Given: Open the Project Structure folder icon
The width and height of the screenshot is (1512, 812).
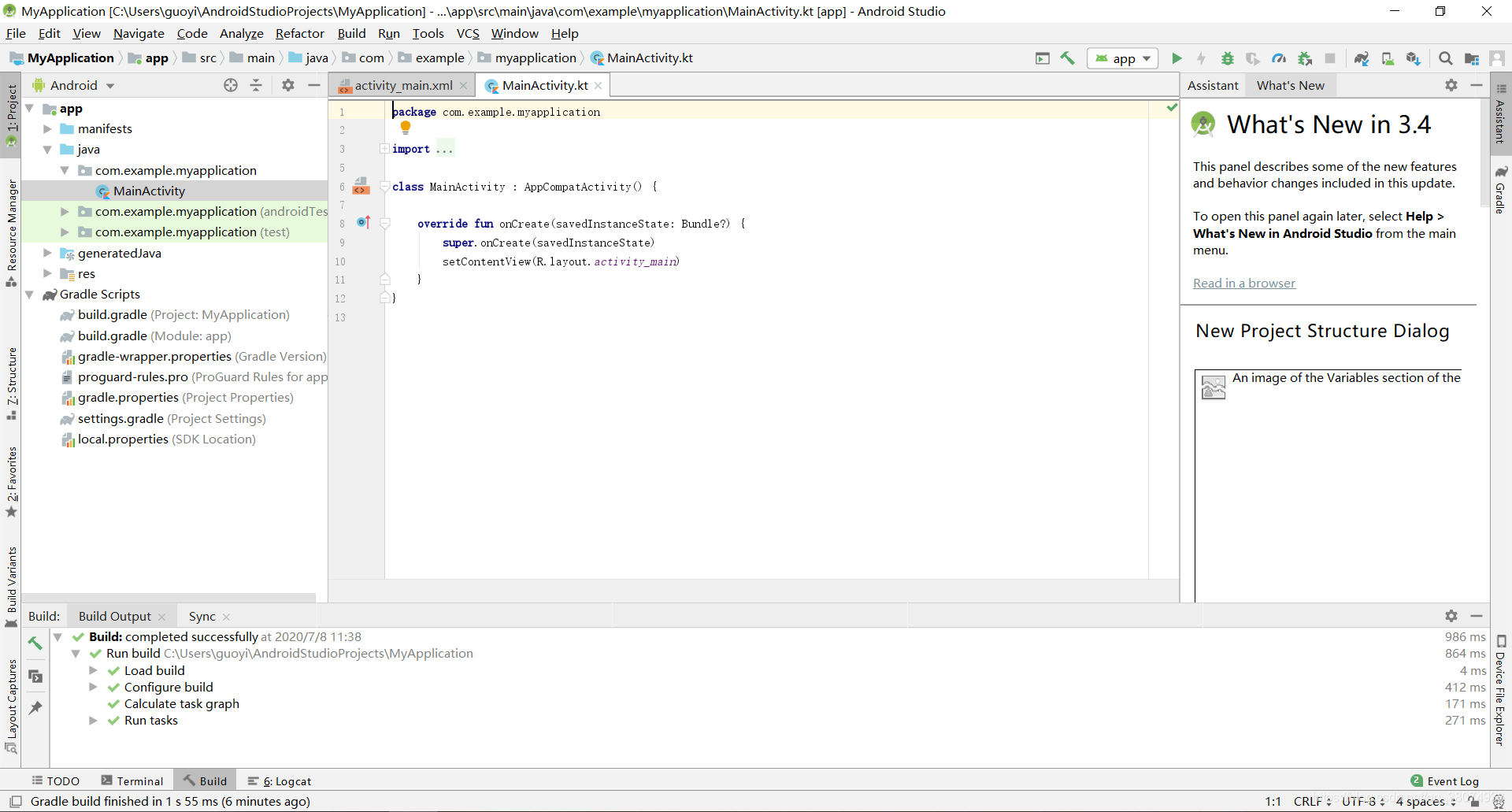Looking at the screenshot, I should tap(1471, 58).
